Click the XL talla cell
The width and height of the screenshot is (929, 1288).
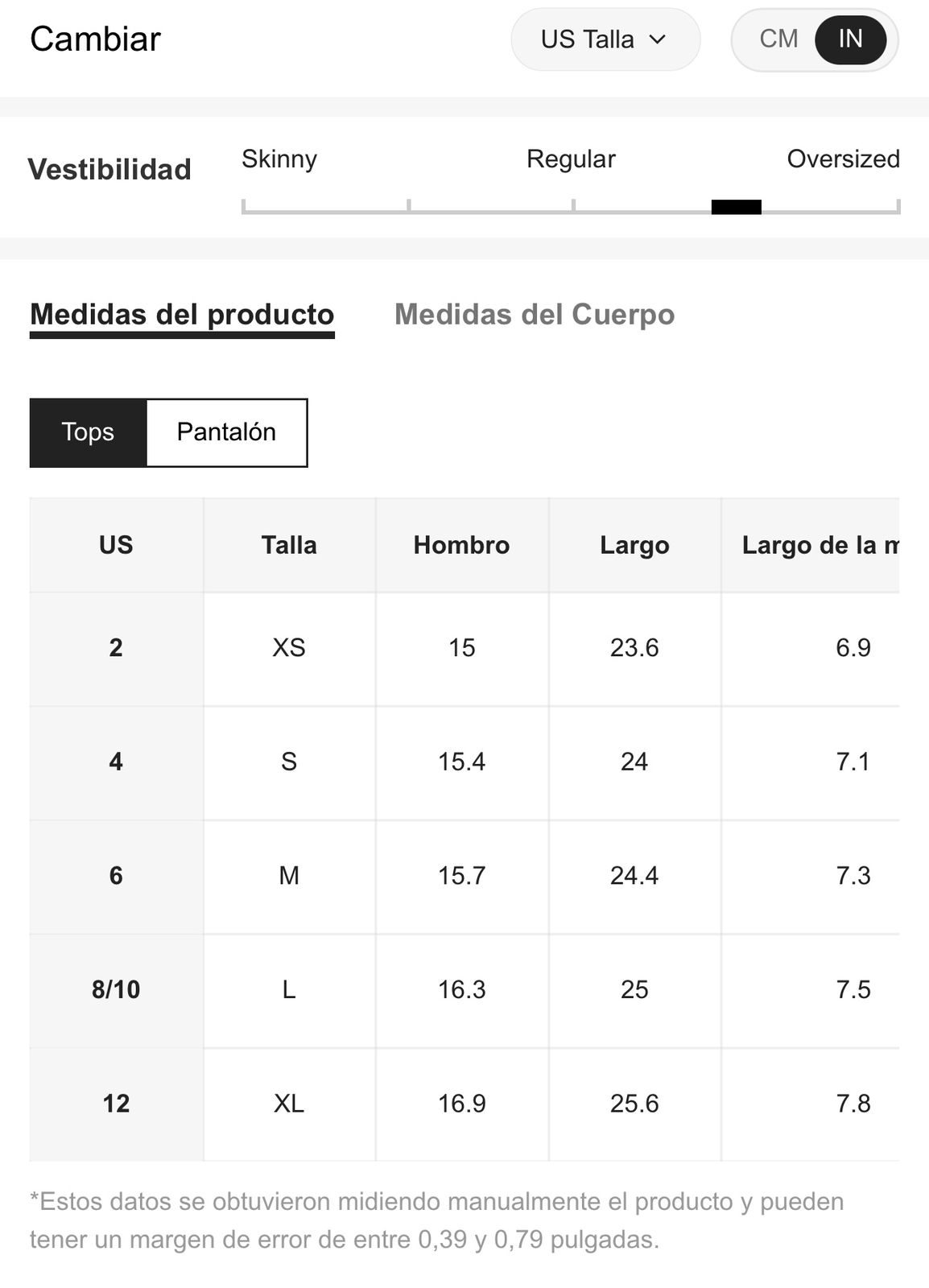[289, 1104]
